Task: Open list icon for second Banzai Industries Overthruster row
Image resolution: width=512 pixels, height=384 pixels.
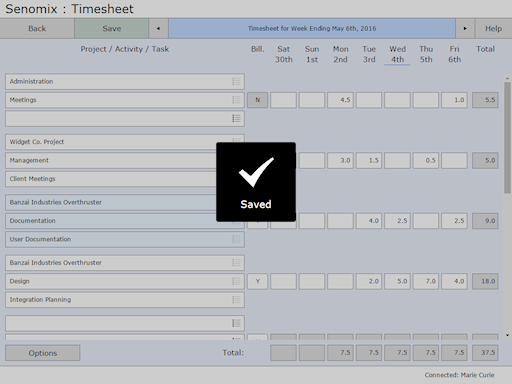Action: click(x=236, y=263)
